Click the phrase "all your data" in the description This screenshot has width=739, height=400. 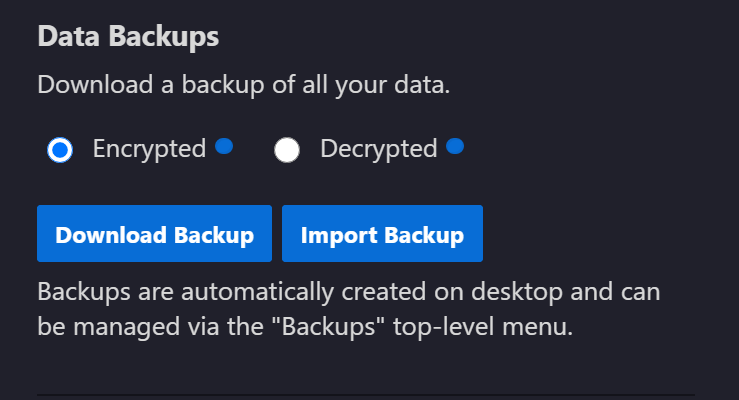tap(376, 85)
